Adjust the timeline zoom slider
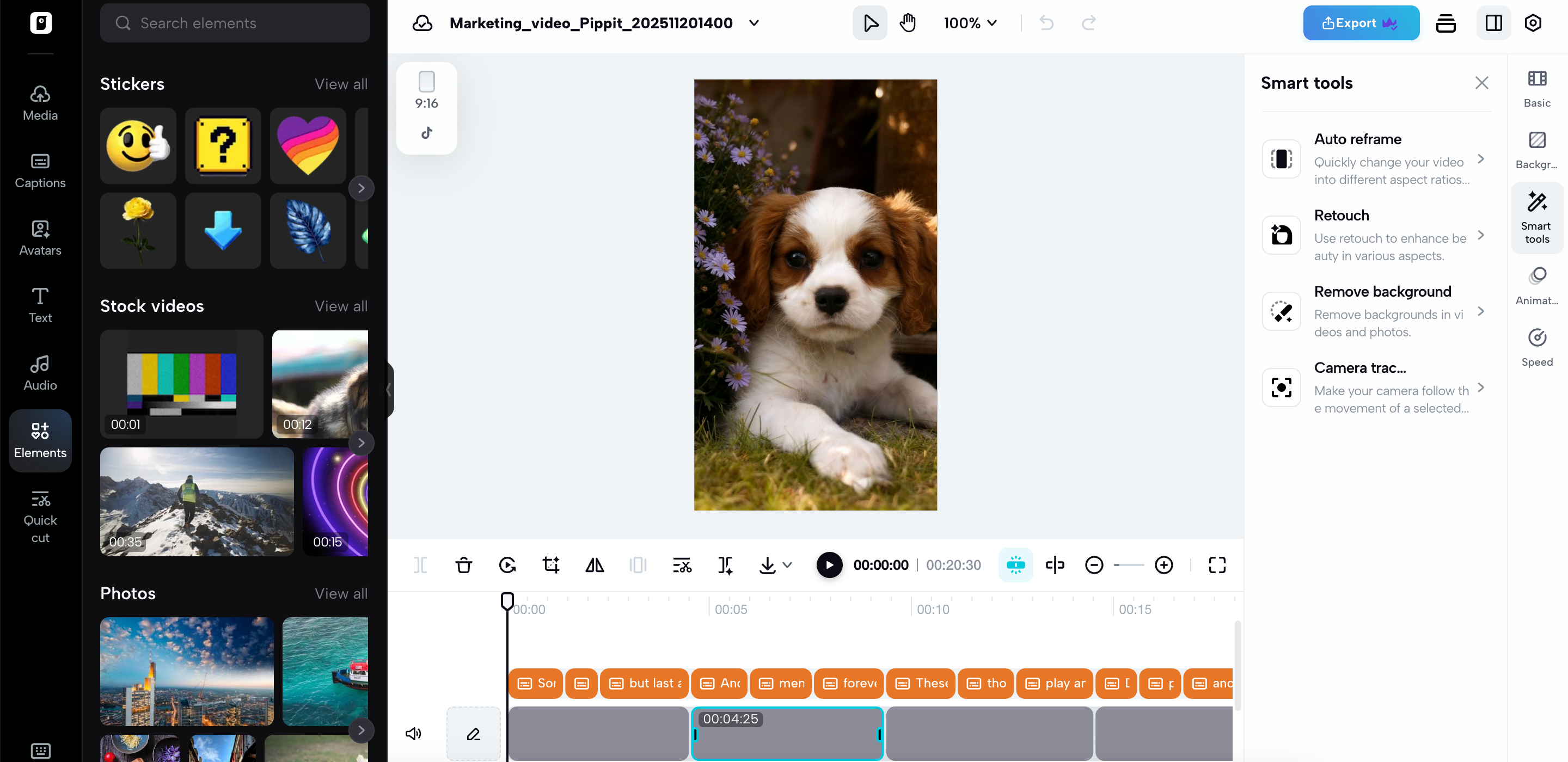Viewport: 1568px width, 762px height. 1129,565
